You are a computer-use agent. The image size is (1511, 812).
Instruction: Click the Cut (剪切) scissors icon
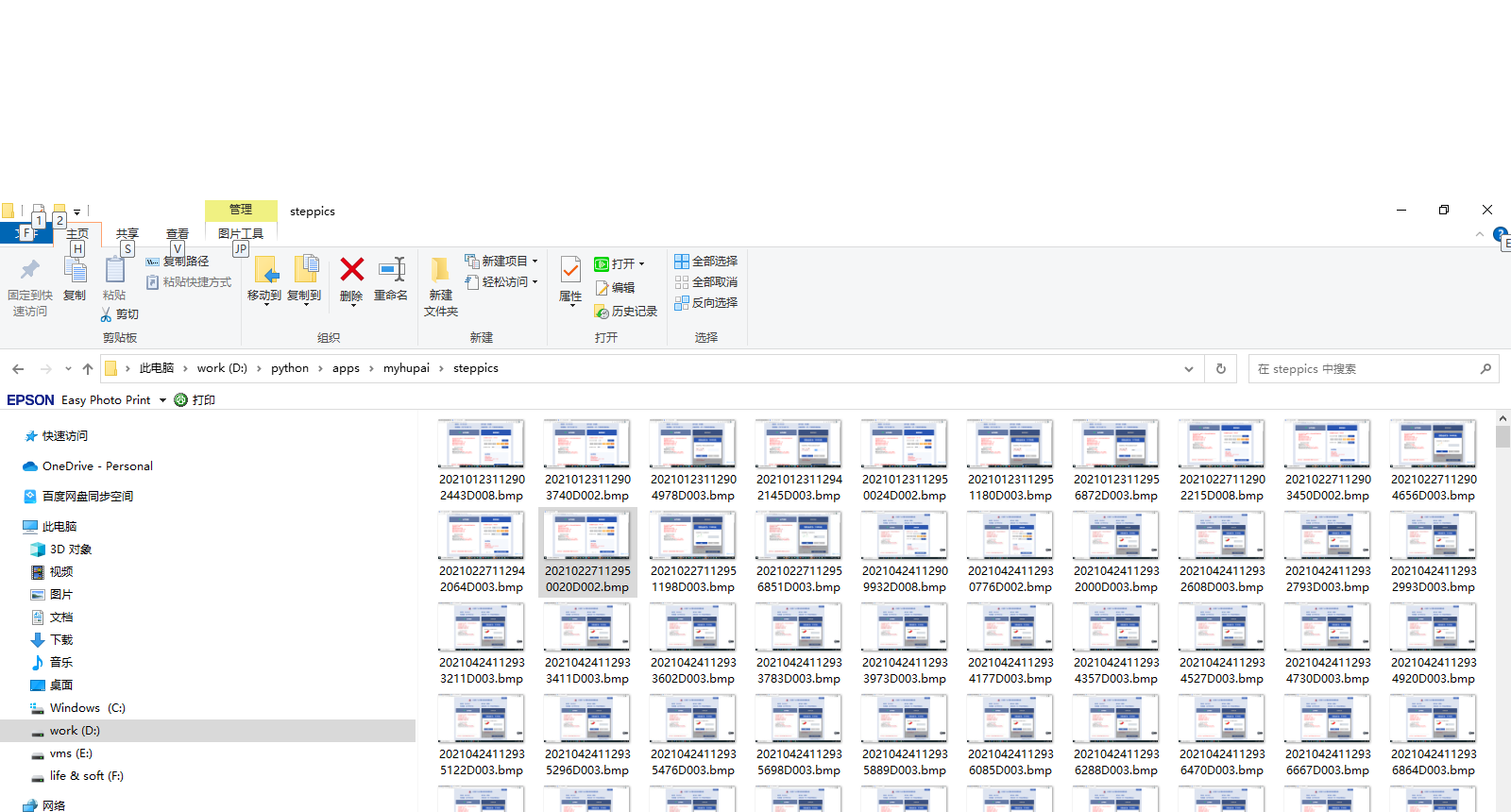[106, 314]
